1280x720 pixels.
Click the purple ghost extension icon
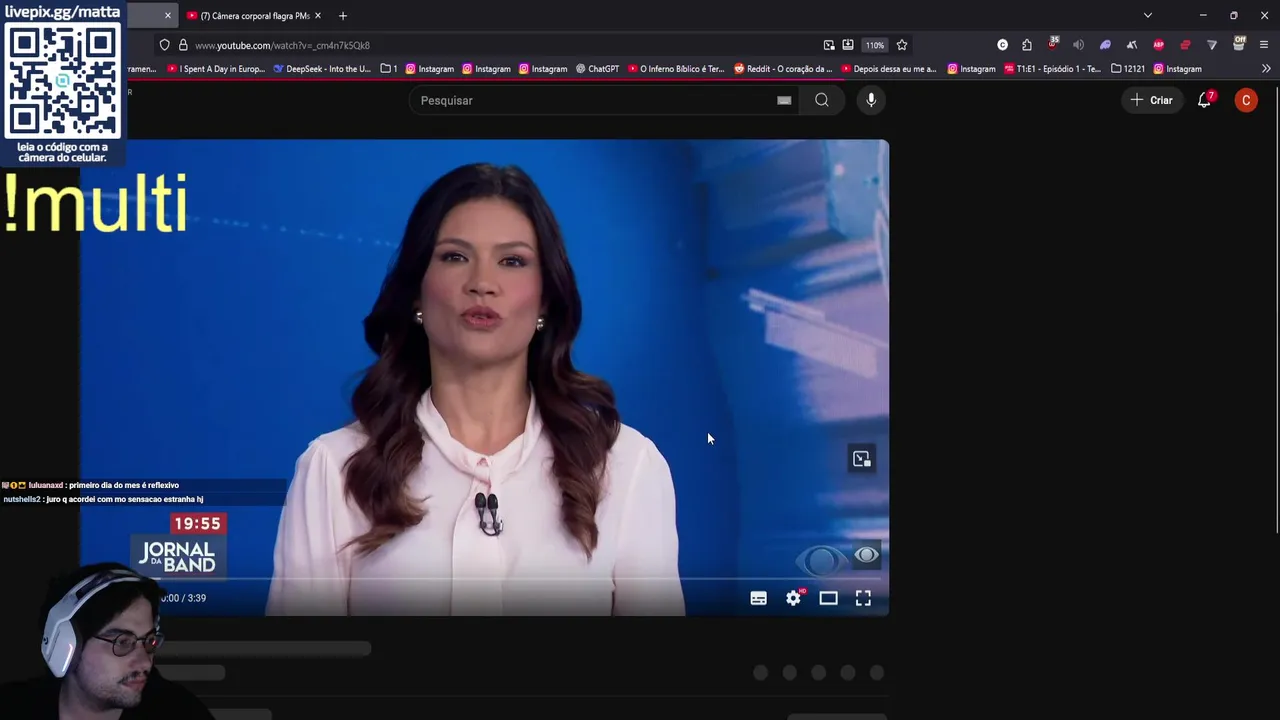(x=1105, y=45)
